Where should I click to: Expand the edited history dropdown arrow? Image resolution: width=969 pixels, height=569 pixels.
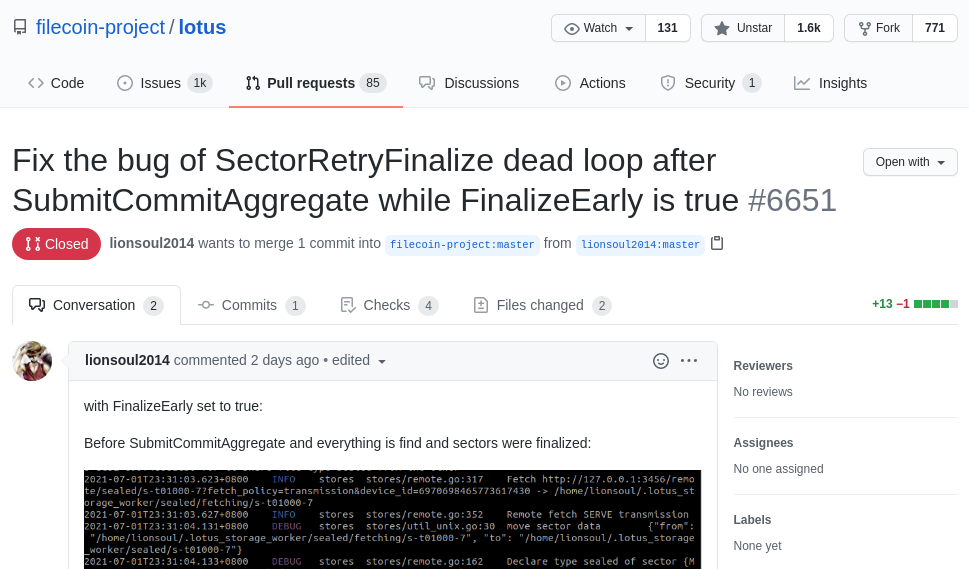coord(382,361)
